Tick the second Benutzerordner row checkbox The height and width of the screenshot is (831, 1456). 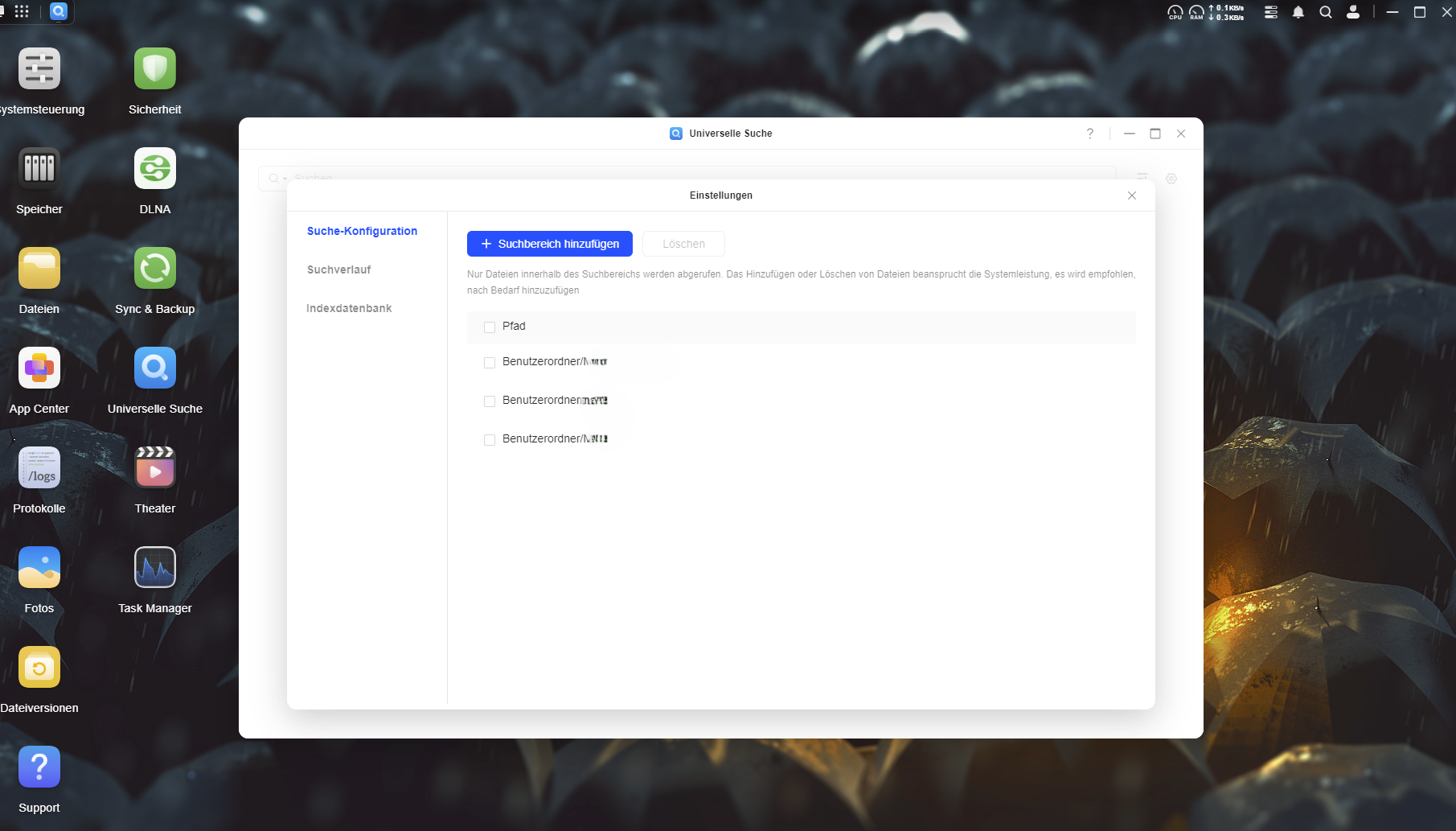[490, 401]
